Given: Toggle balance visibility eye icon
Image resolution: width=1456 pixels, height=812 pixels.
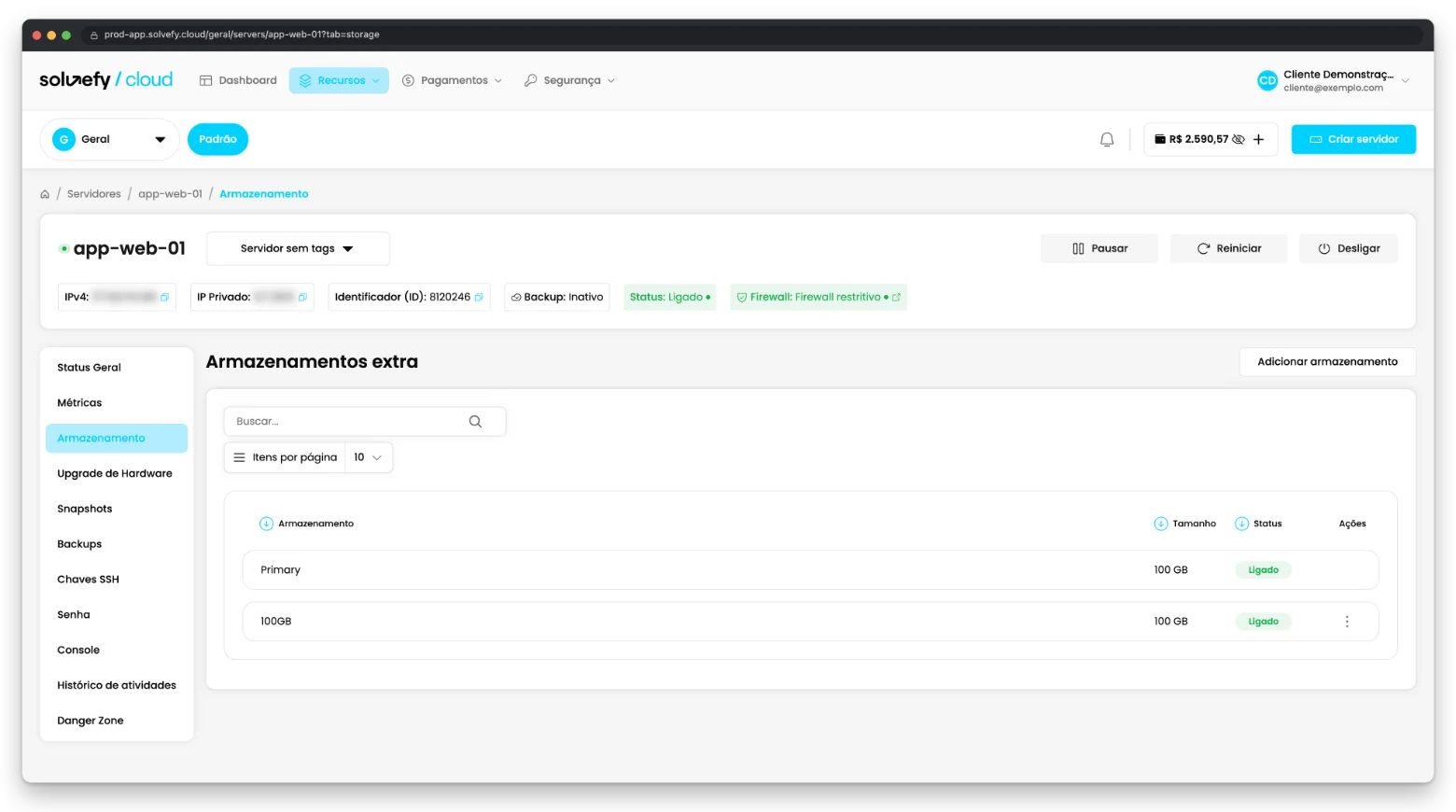Looking at the screenshot, I should 1239,139.
